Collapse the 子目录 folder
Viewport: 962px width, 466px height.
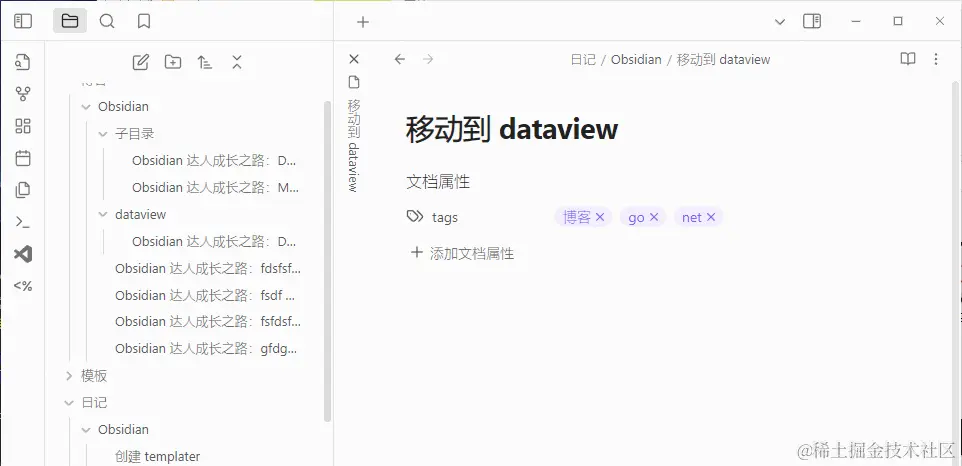pyautogui.click(x=103, y=134)
